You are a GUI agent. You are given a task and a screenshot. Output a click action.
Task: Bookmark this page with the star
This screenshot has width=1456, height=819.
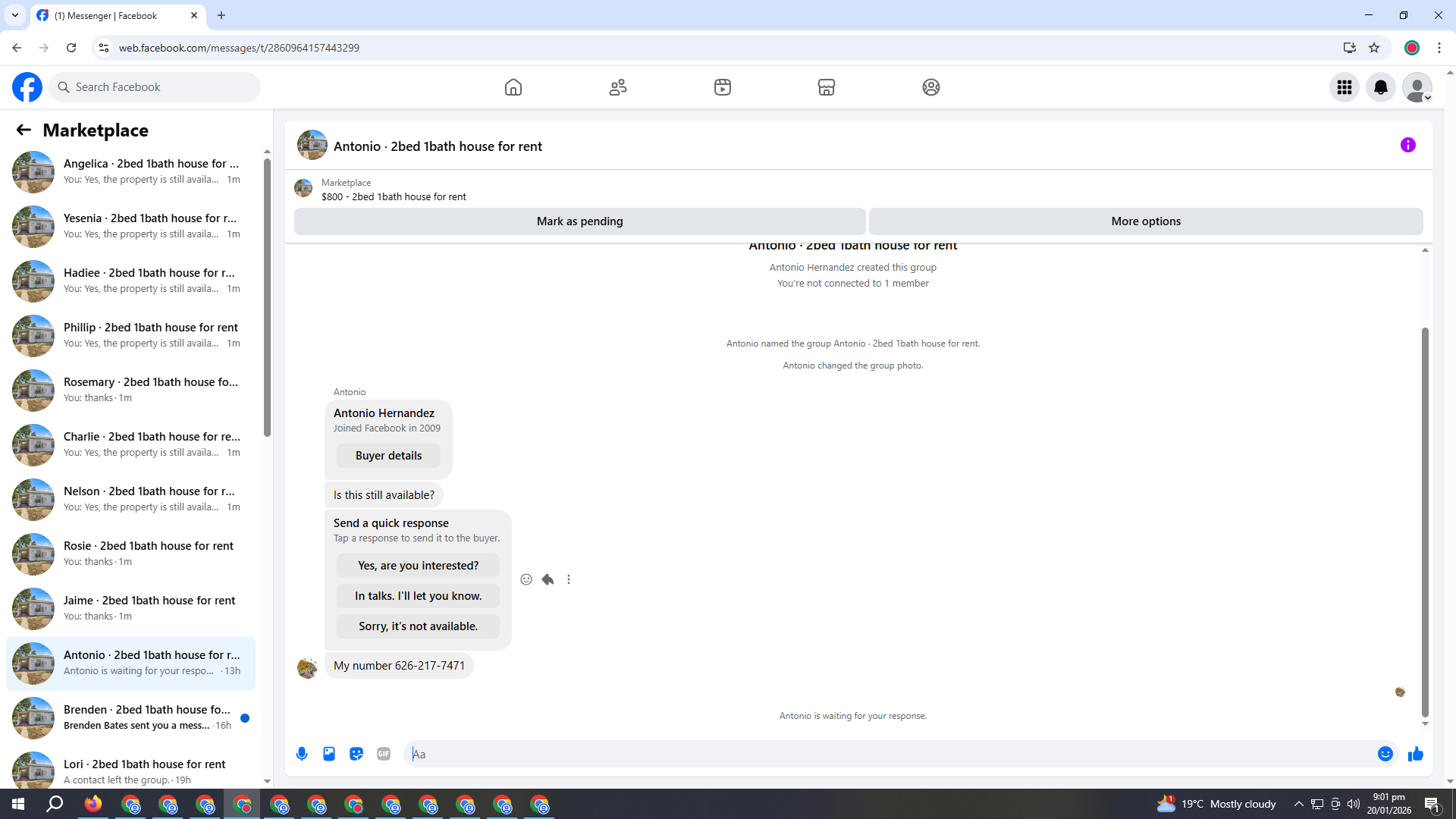tap(1374, 48)
